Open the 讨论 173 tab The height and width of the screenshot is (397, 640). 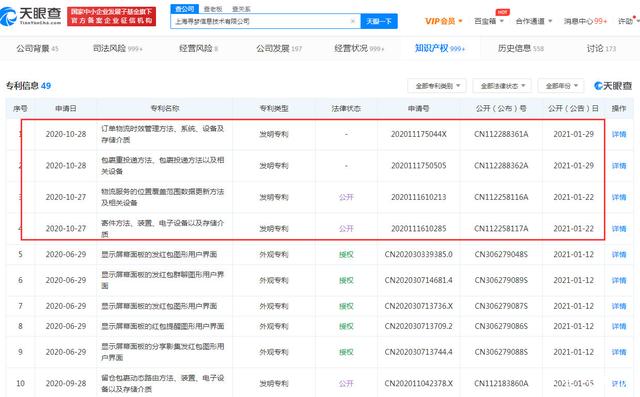tap(601, 49)
